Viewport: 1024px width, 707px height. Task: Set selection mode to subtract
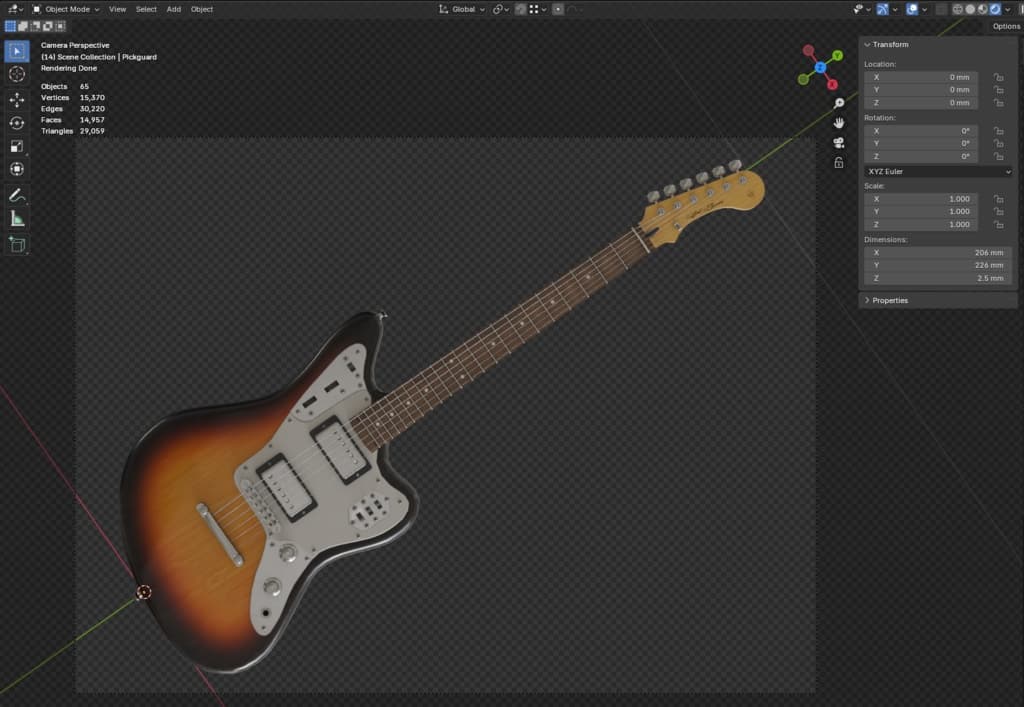pyautogui.click(x=35, y=26)
